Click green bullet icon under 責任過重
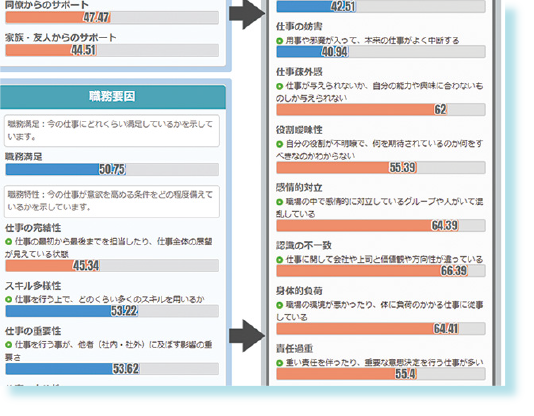The image size is (534, 416). pos(280,363)
